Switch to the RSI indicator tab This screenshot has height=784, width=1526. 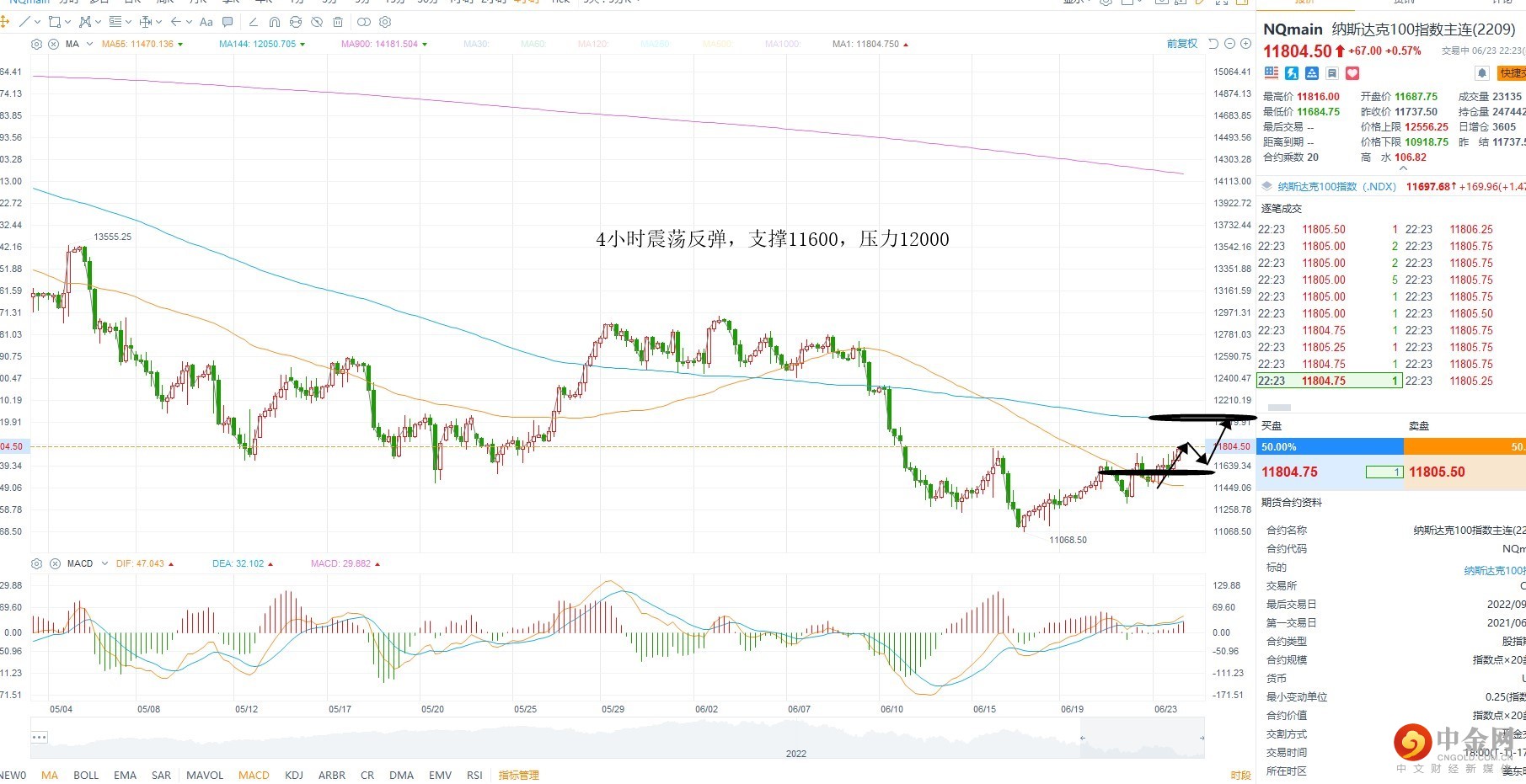[x=474, y=775]
